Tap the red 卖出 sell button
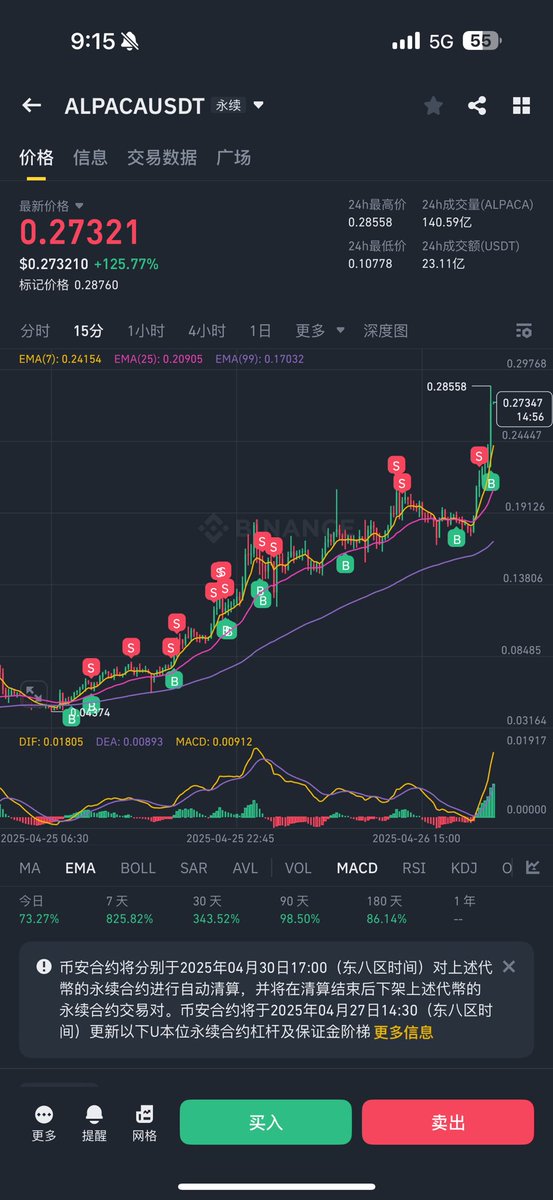This screenshot has width=553, height=1200. click(448, 1122)
